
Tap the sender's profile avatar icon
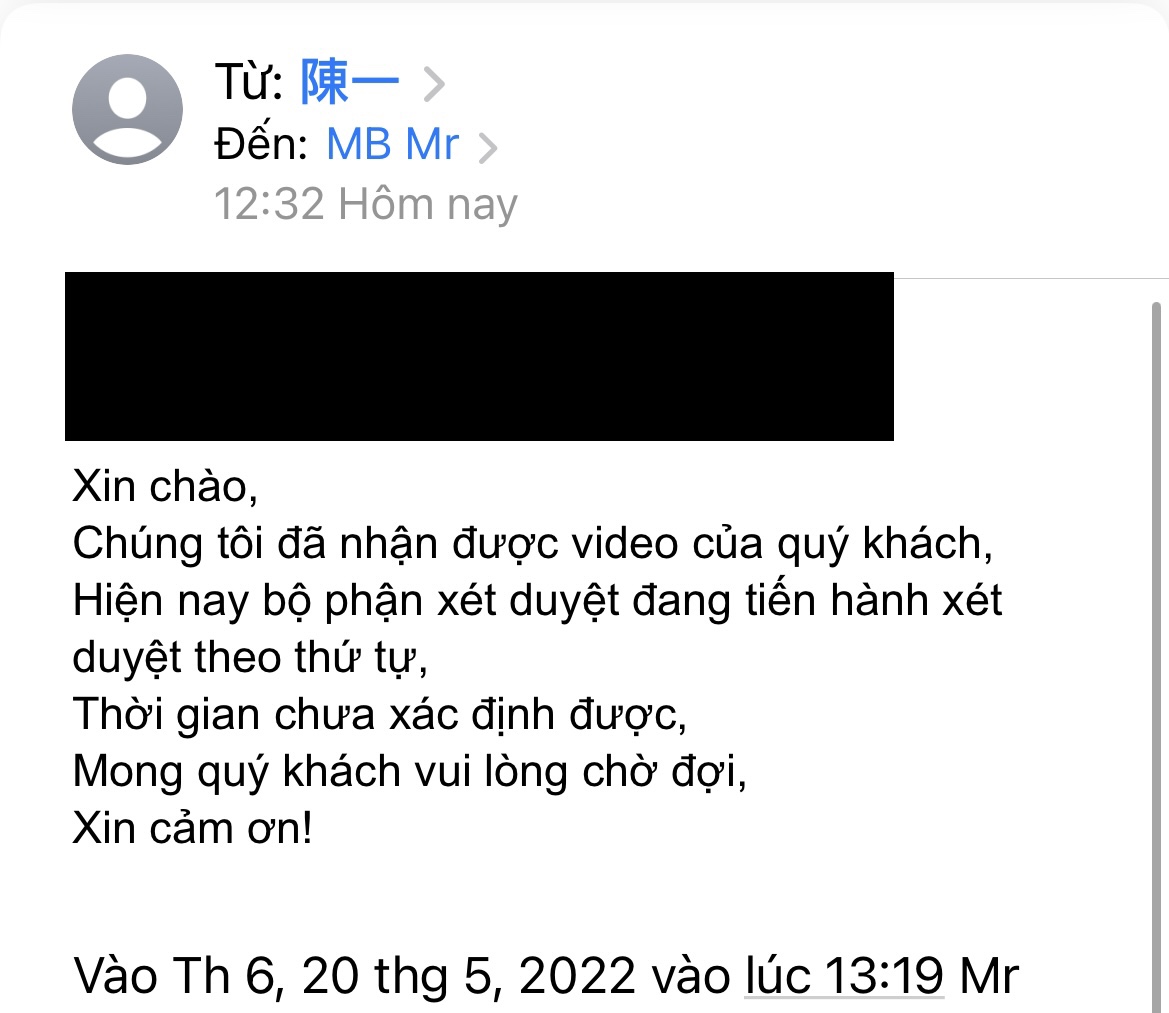click(127, 110)
